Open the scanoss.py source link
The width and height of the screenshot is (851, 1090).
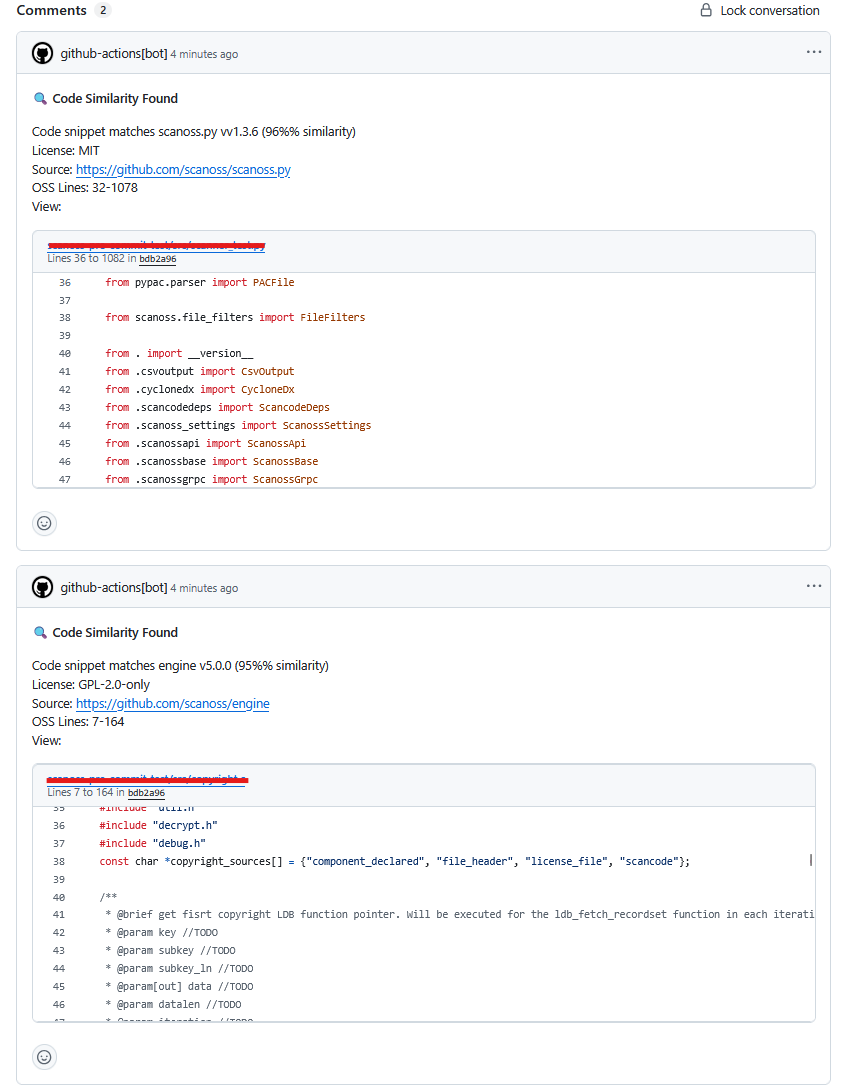pos(183,169)
